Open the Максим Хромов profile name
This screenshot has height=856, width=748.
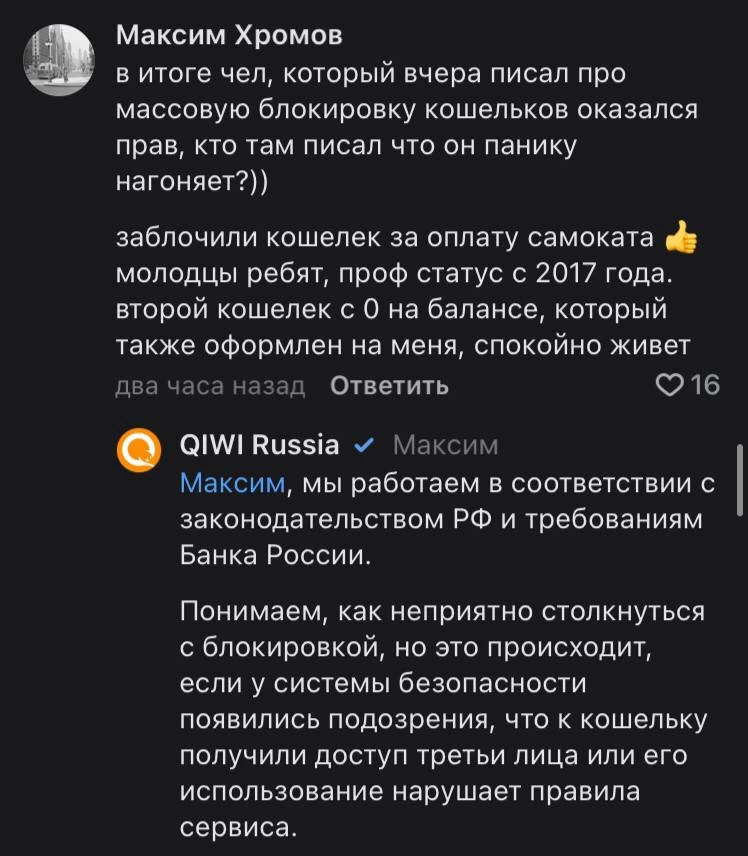229,37
